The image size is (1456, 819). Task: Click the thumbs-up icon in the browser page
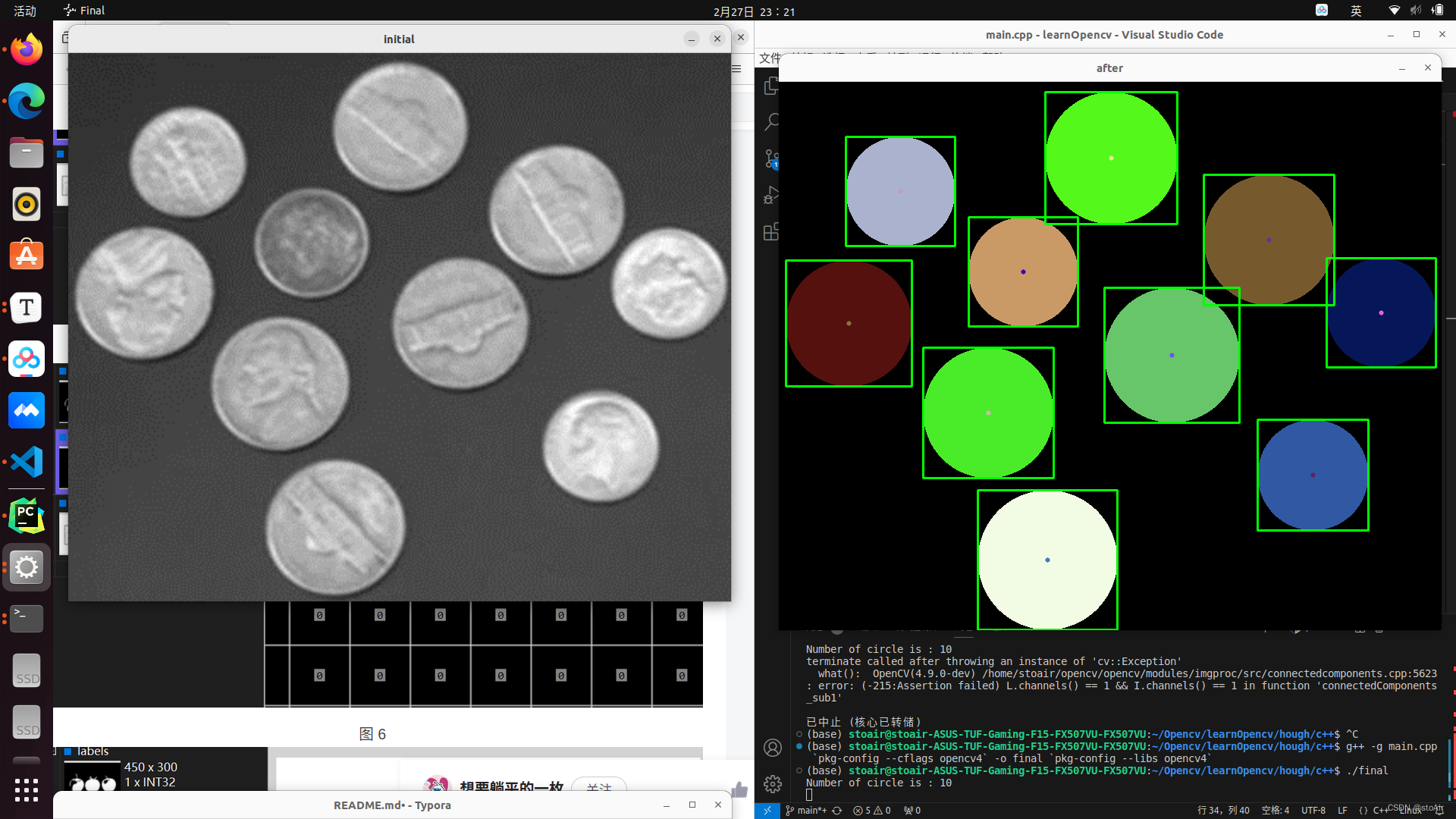[x=739, y=789]
